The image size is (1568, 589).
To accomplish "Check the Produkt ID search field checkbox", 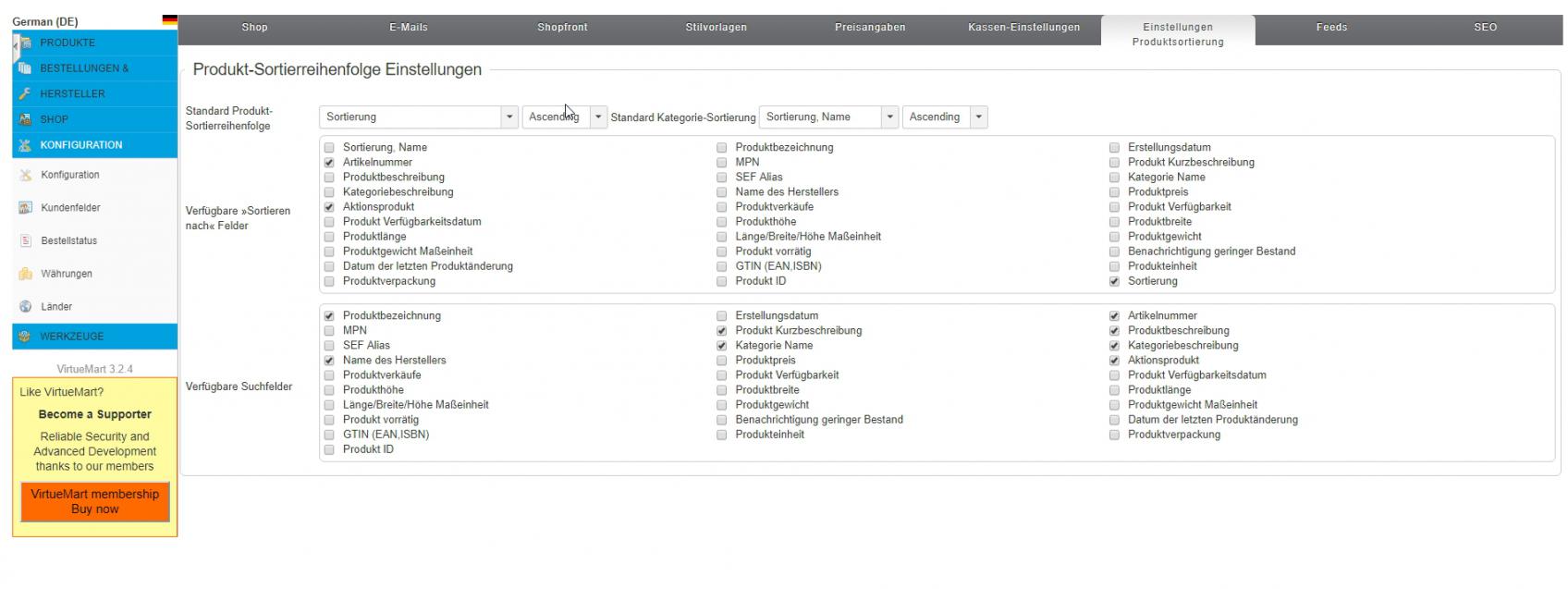I will pos(329,449).
